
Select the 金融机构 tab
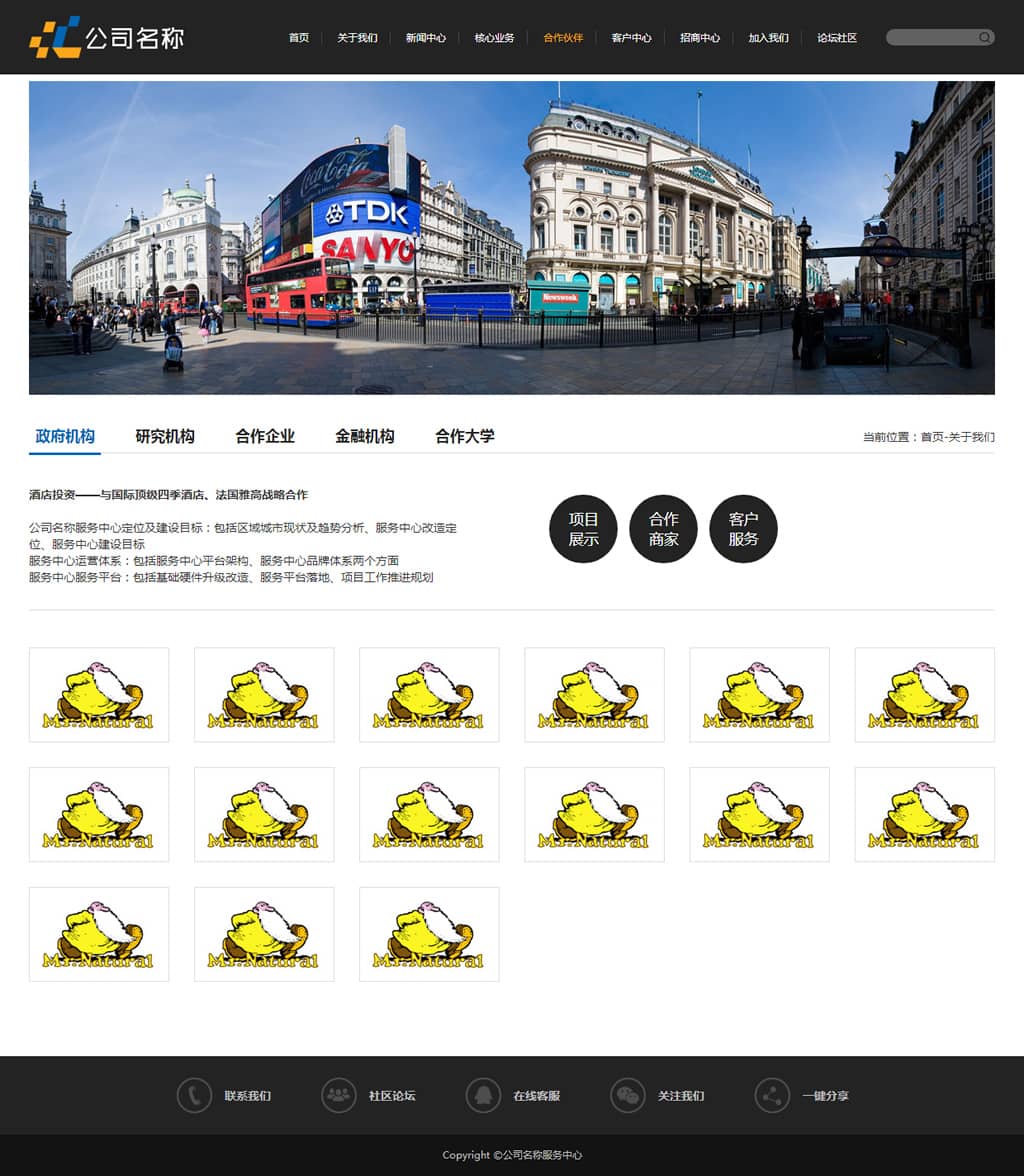point(365,436)
